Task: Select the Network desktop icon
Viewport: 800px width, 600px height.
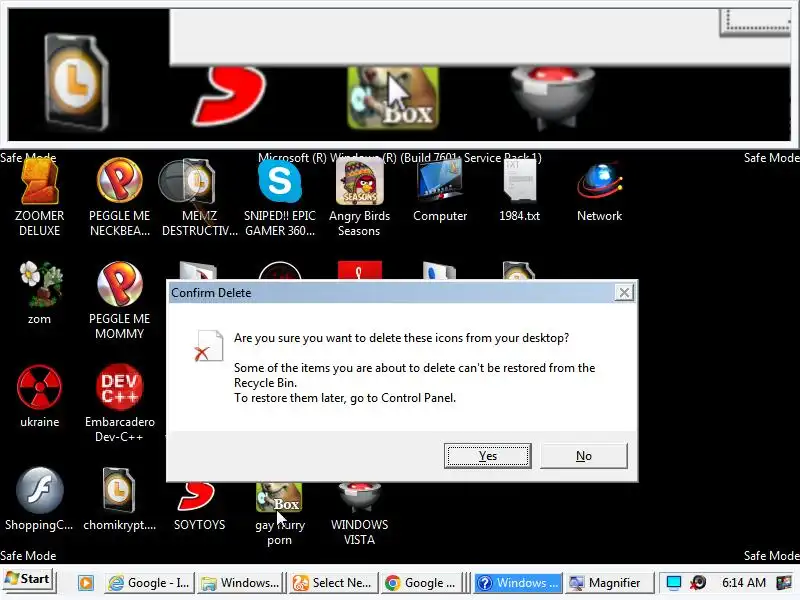Action: [599, 190]
